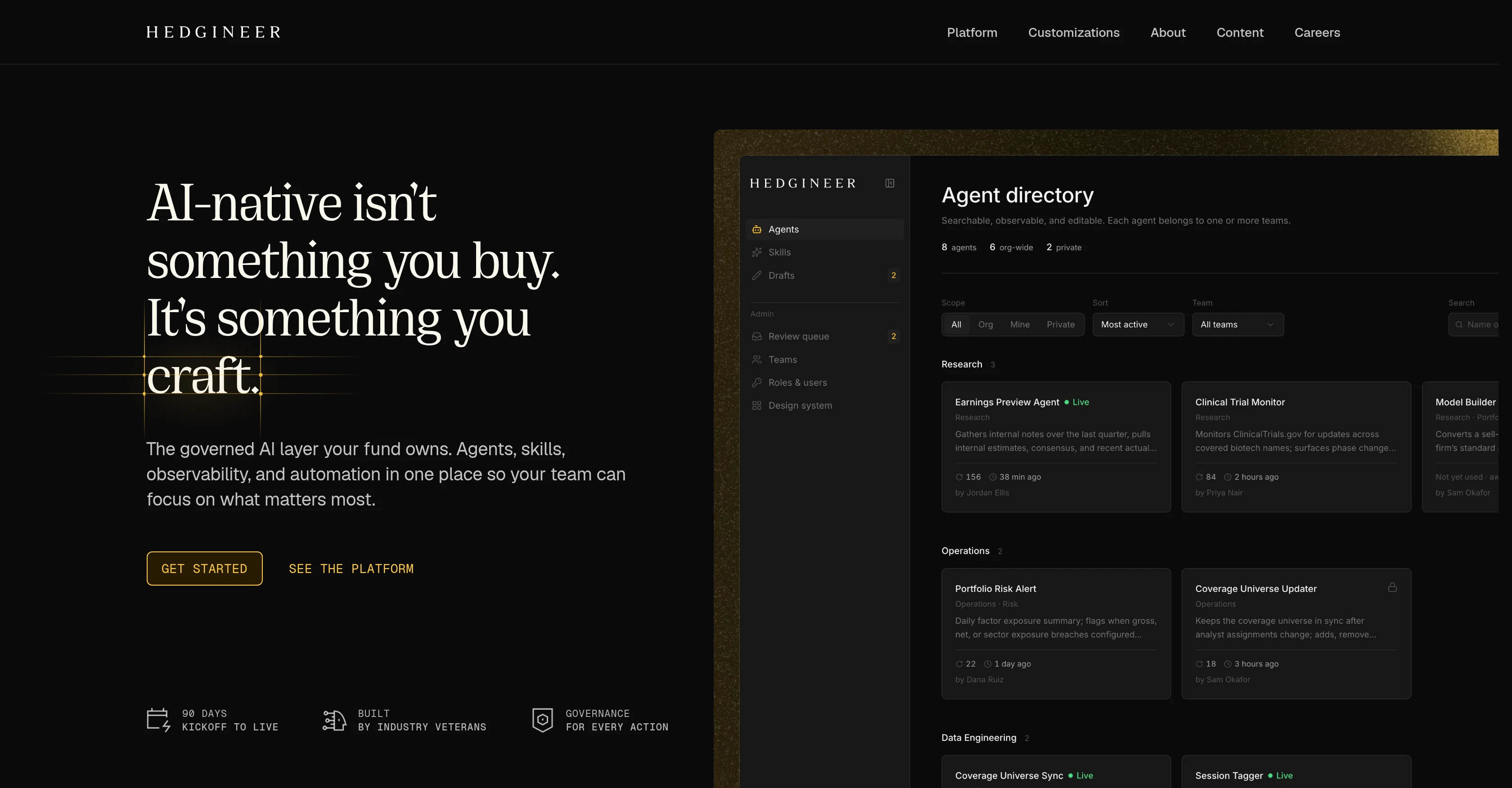Image resolution: width=1512 pixels, height=788 pixels.
Task: Select the All scope filter
Action: 956,324
